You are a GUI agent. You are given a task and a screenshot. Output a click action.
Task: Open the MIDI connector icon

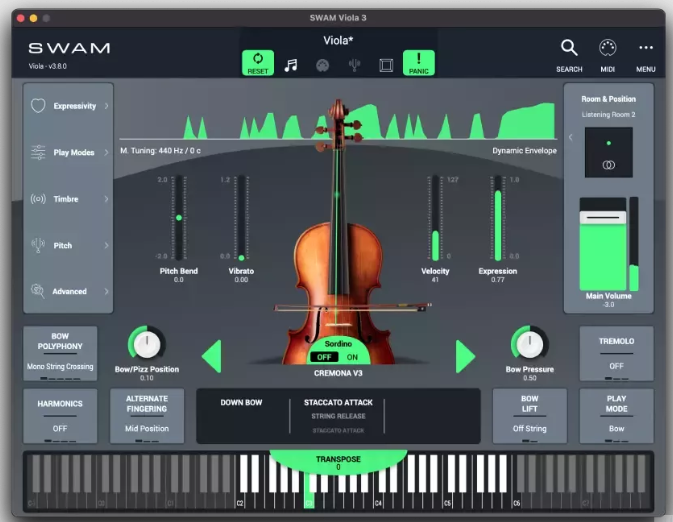pos(608,48)
